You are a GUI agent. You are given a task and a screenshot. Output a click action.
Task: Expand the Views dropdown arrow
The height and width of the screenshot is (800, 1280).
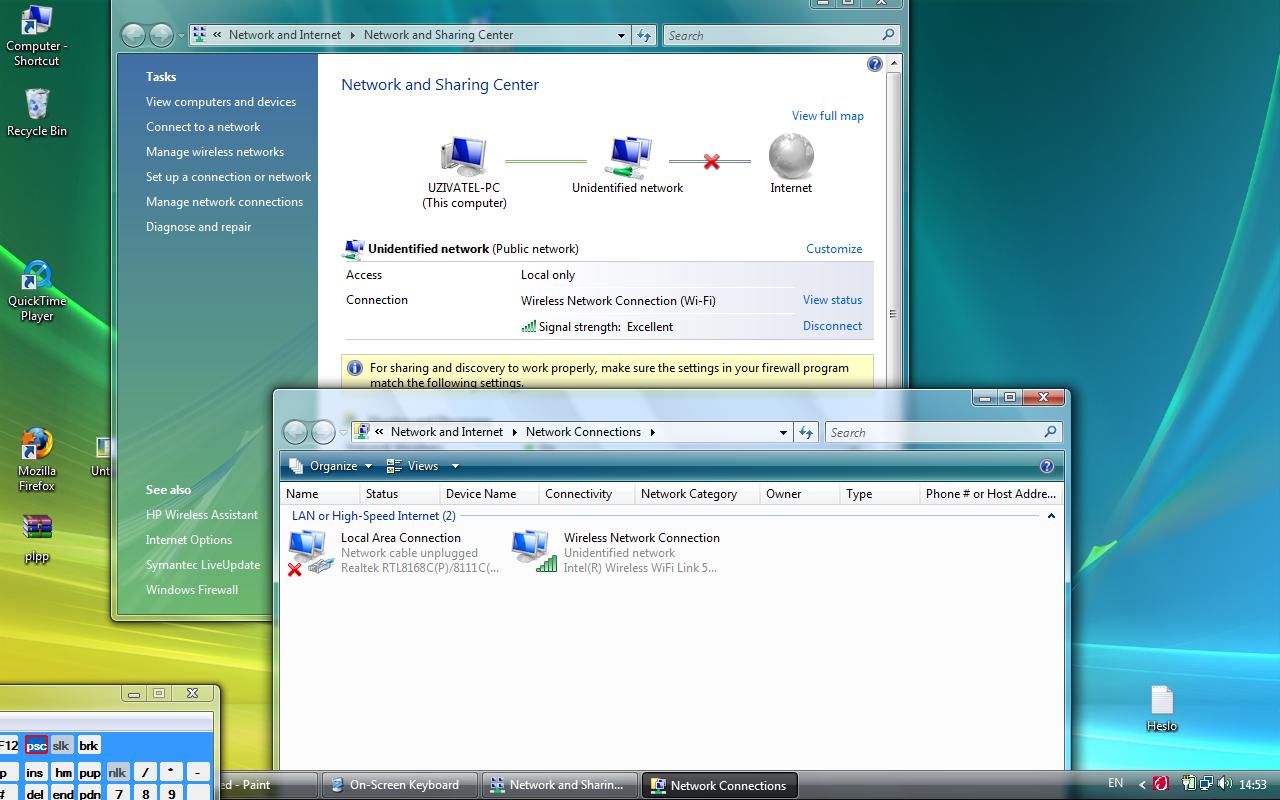[455, 466]
